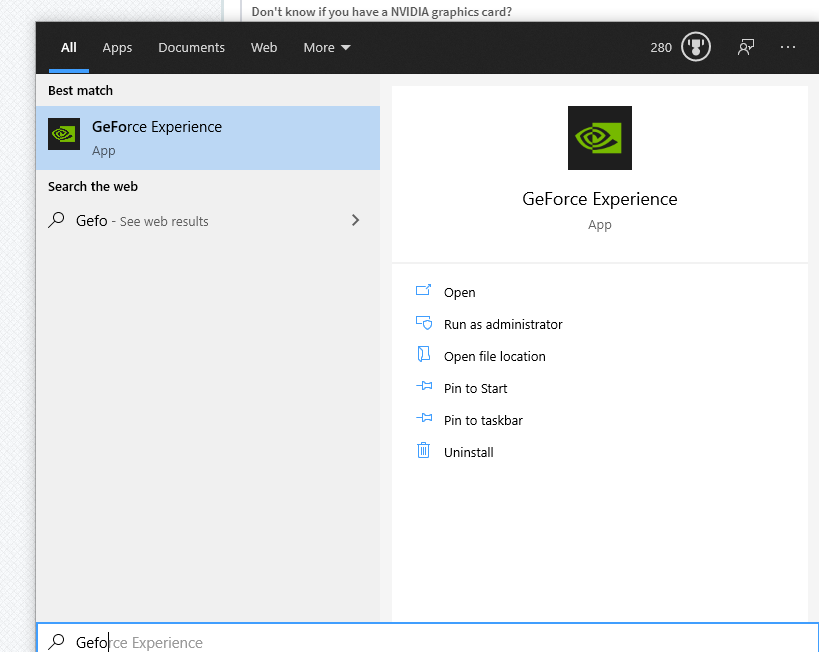Image resolution: width=819 pixels, height=652 pixels.
Task: Click the Uninstall trash can icon
Action: pyautogui.click(x=423, y=450)
